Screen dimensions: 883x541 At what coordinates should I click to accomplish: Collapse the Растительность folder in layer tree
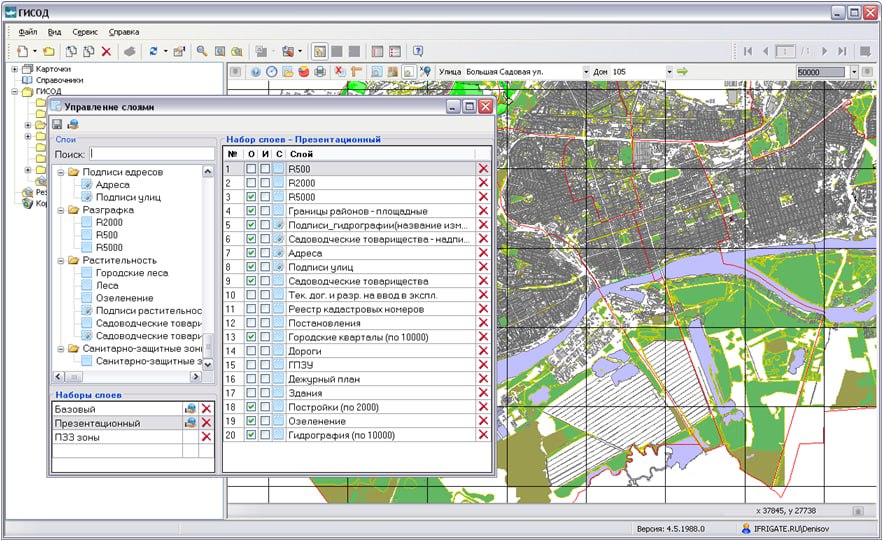click(61, 260)
